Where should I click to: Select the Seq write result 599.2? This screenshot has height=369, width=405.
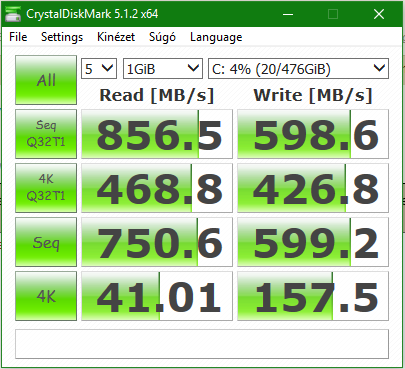pyautogui.click(x=313, y=242)
